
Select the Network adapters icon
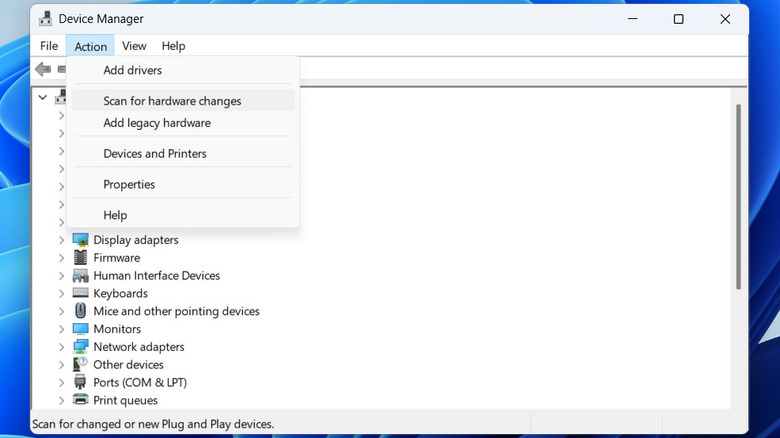tap(81, 347)
